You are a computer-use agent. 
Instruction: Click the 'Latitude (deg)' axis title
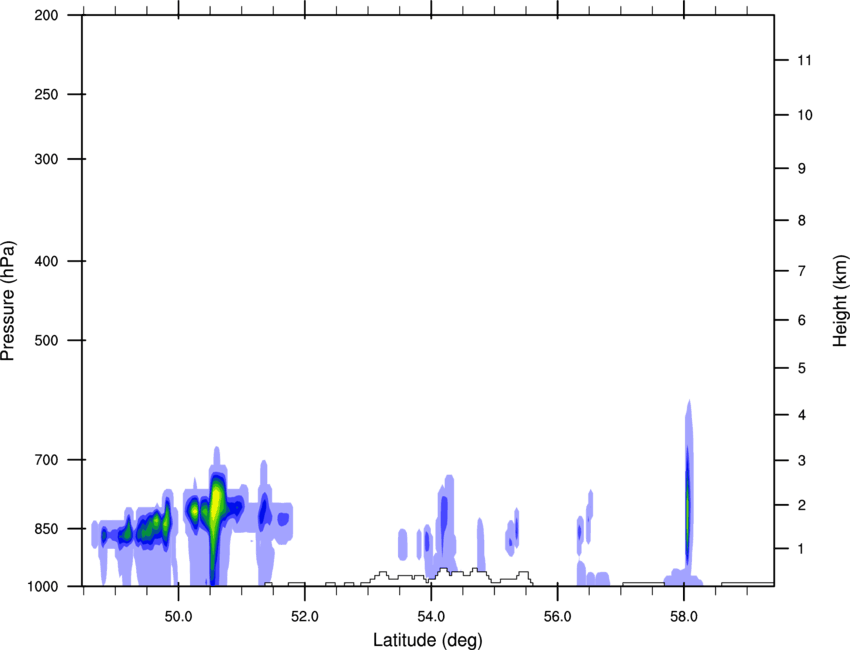coord(427,640)
